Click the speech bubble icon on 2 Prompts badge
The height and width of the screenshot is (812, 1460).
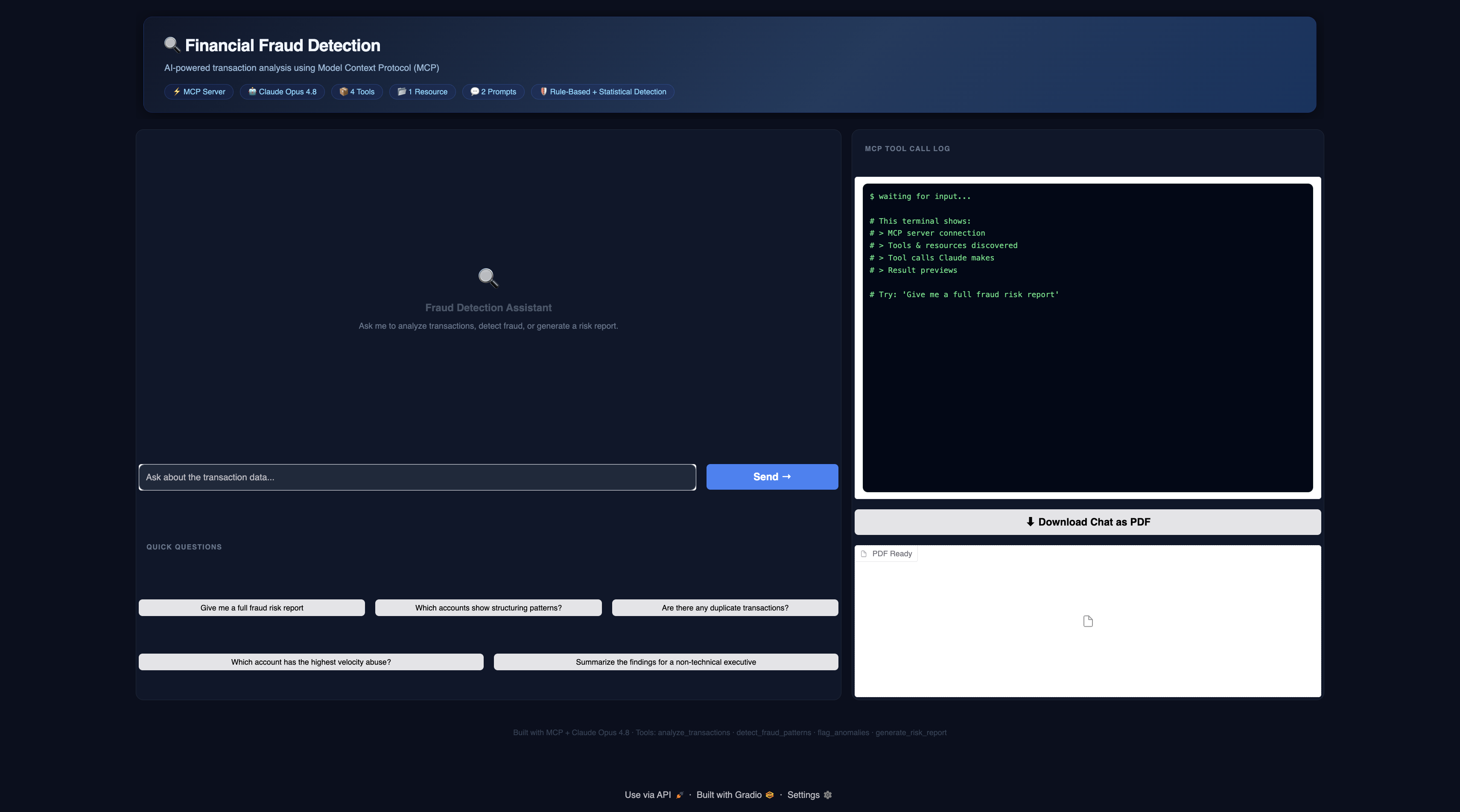475,91
